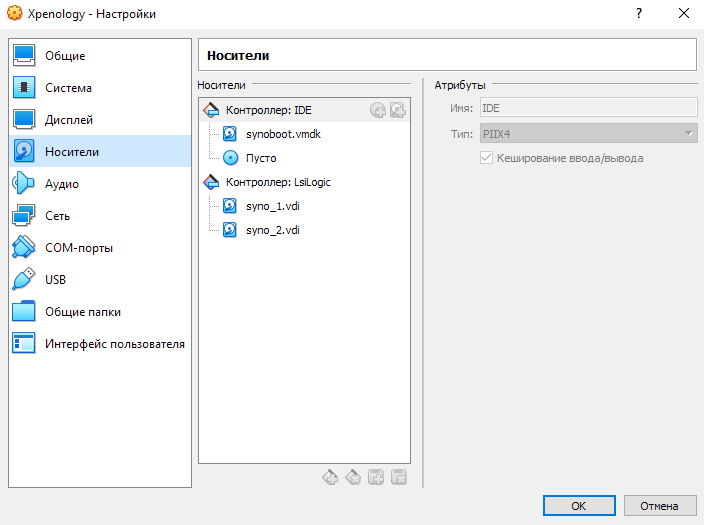Remove the selected attachment below the tree
The width and height of the screenshot is (704, 525).
pos(399,477)
